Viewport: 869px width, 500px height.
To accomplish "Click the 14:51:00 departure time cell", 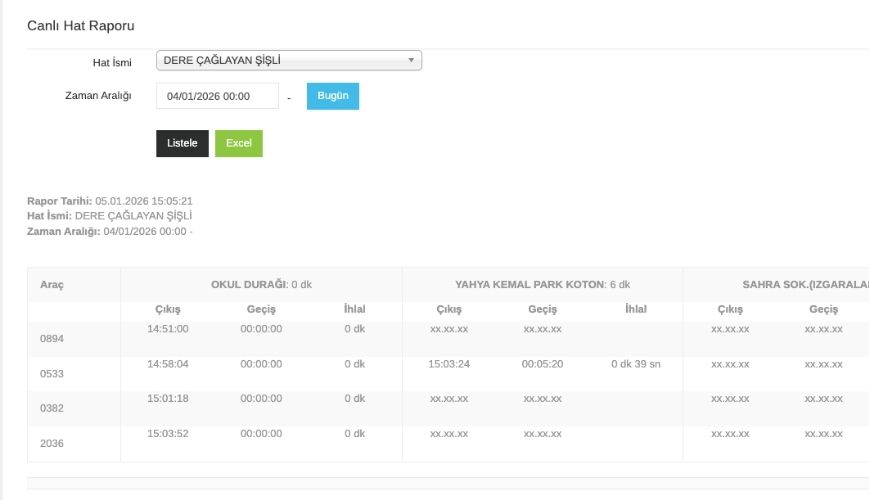I will (167, 329).
